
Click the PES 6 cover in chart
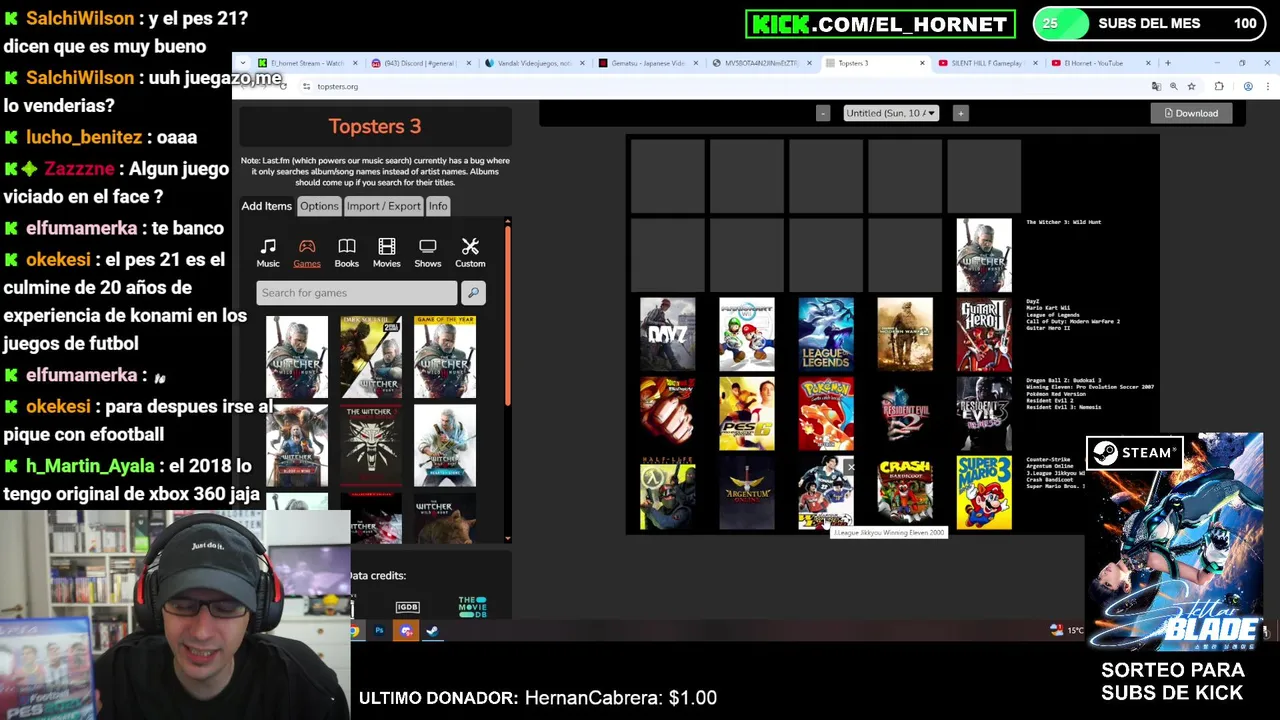747,413
